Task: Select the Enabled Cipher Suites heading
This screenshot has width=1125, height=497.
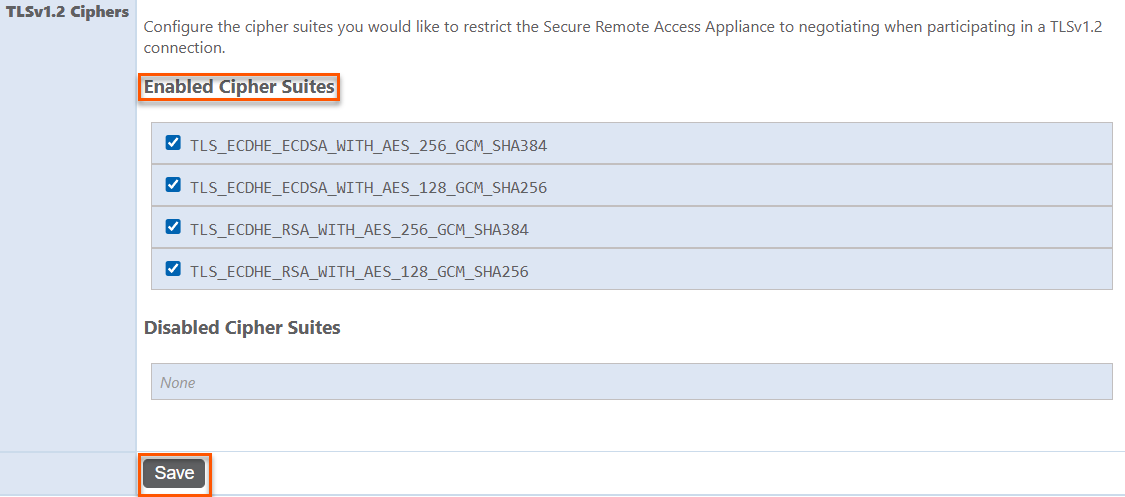Action: point(239,87)
